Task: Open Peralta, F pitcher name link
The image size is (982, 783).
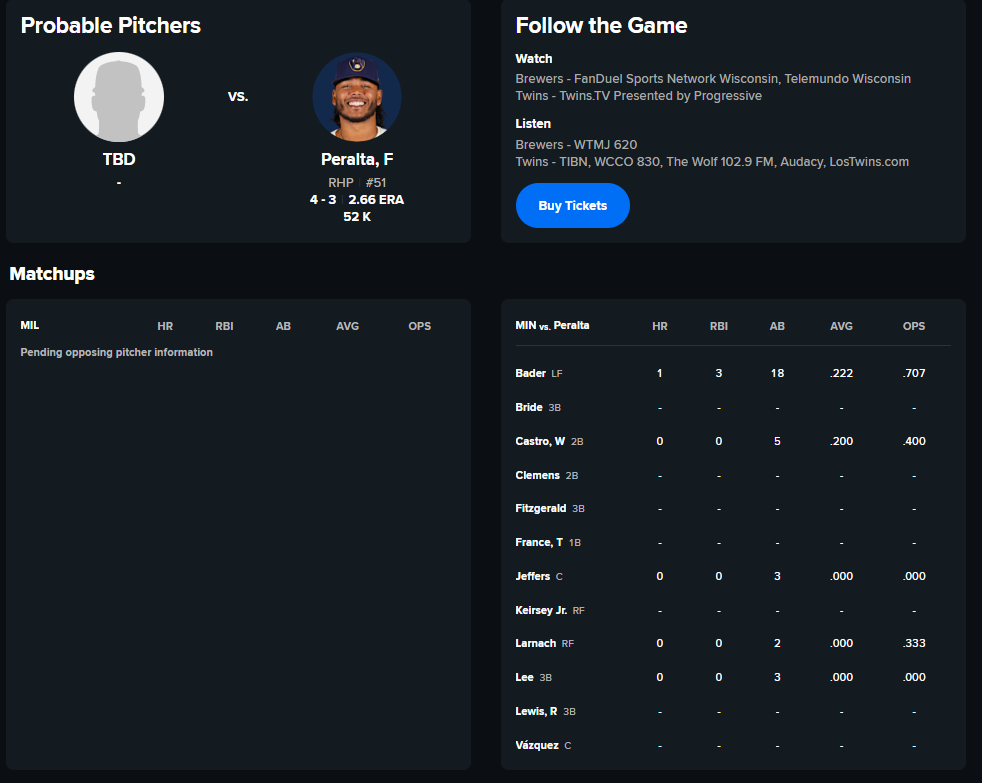Action: click(x=357, y=159)
